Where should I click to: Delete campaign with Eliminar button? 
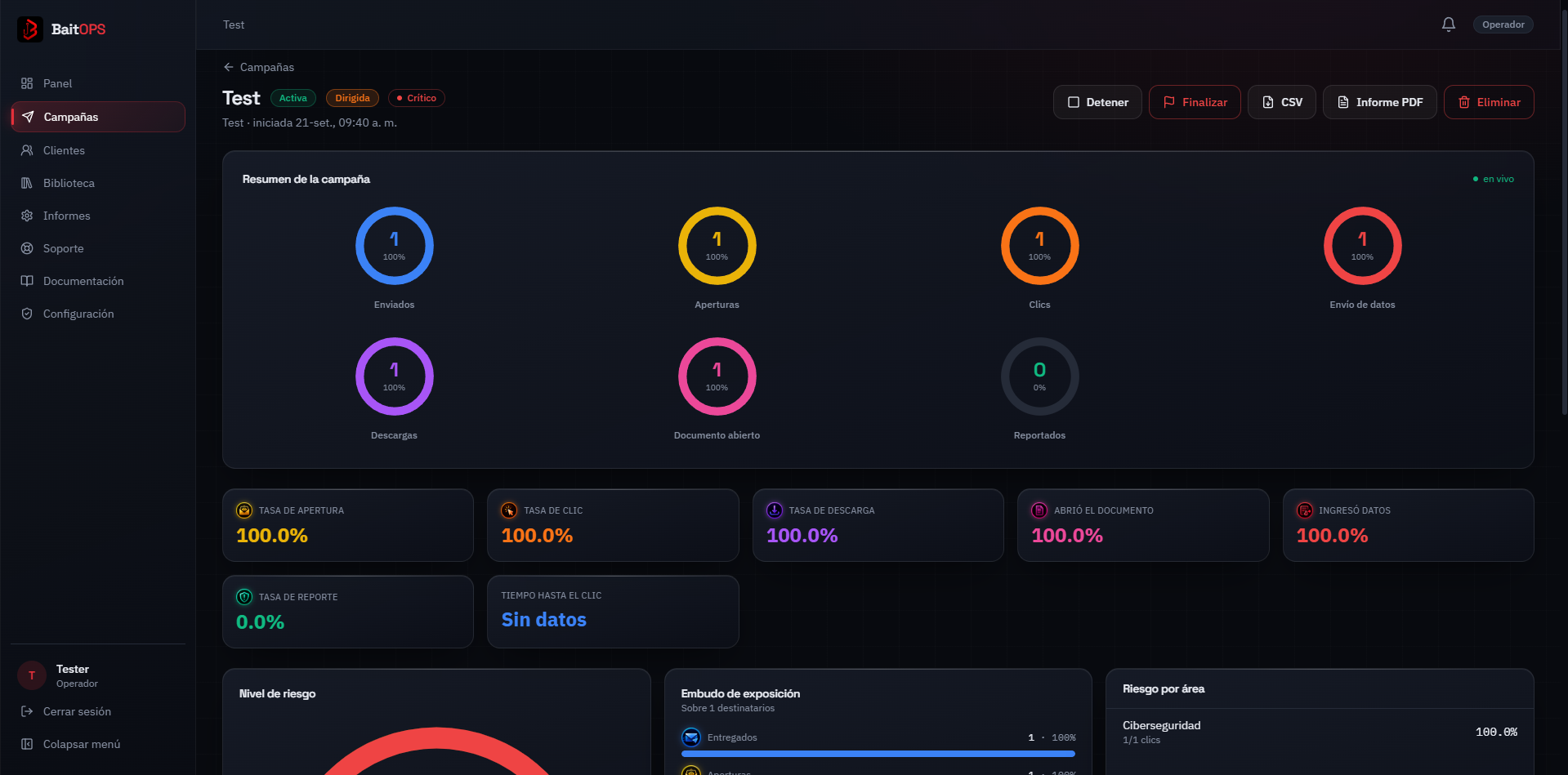point(1489,102)
